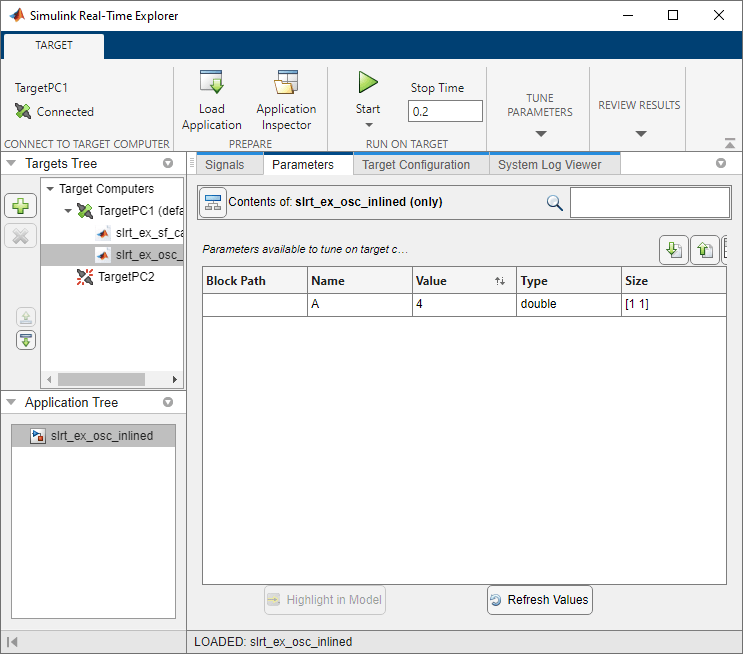The height and width of the screenshot is (654, 743).
Task: Click the collapse-panel arrow in status bar
Action: click(x=12, y=642)
